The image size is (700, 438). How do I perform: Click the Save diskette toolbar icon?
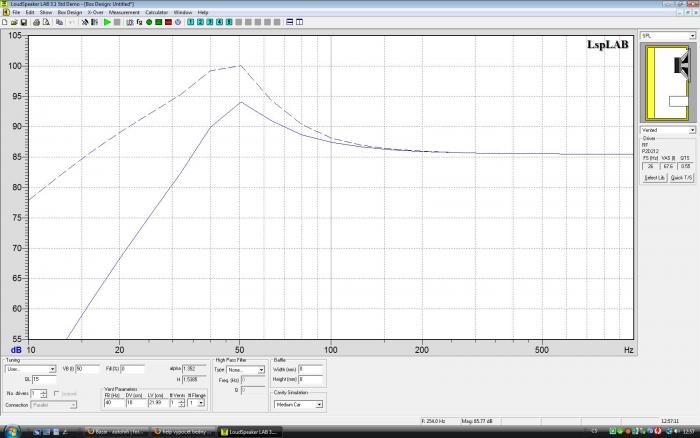tap(23, 21)
